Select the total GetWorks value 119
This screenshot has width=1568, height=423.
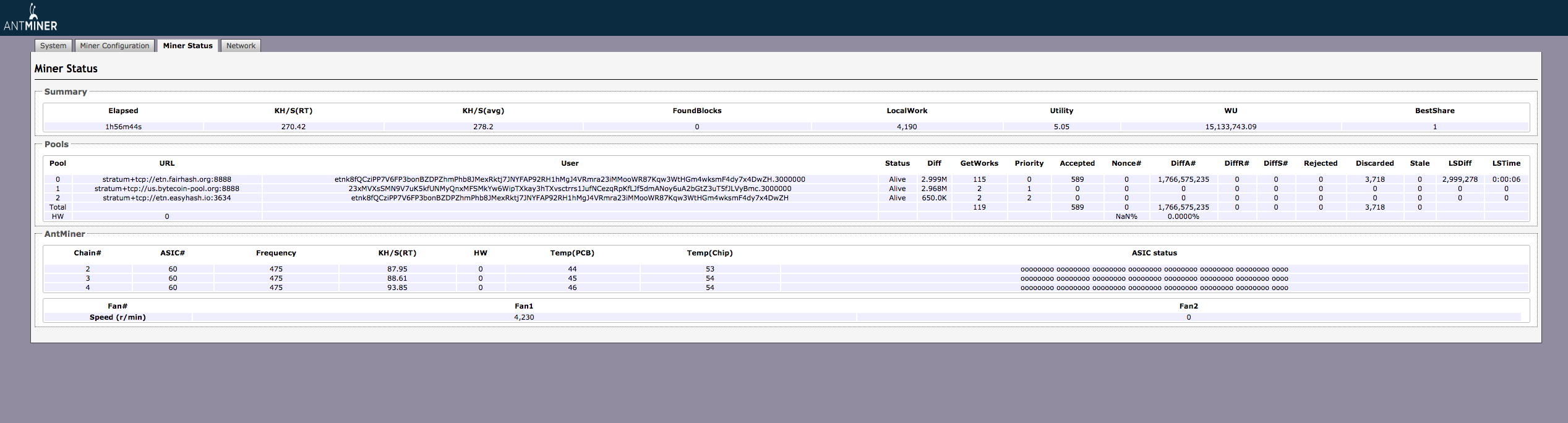click(x=979, y=207)
